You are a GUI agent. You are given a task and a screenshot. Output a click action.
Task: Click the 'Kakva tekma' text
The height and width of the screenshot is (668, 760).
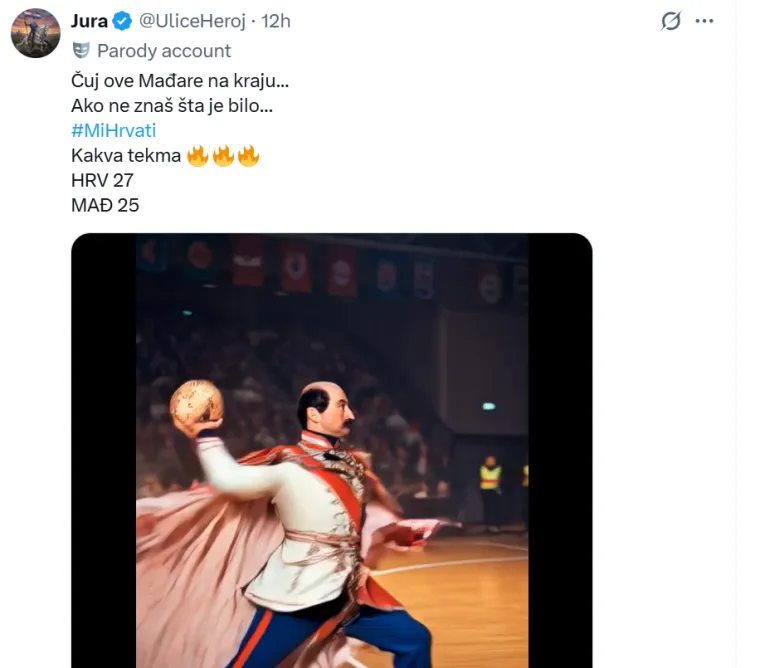[x=126, y=156]
